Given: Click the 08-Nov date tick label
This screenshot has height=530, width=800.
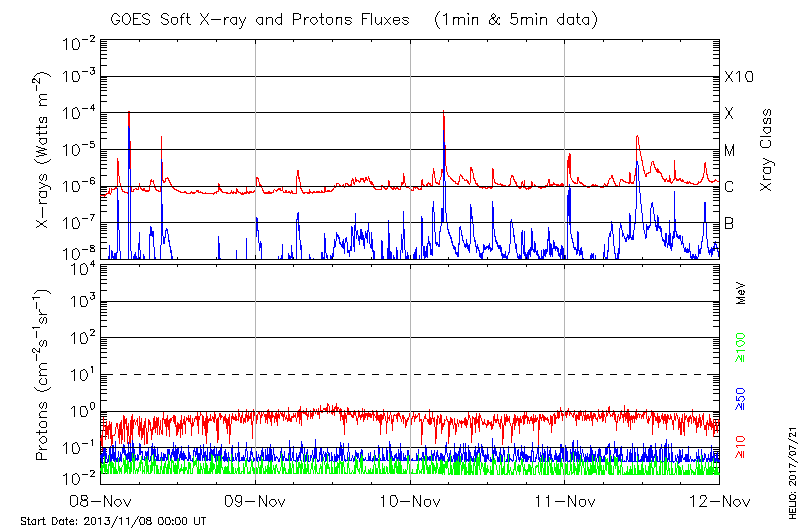Looking at the screenshot, I should pos(101,500).
